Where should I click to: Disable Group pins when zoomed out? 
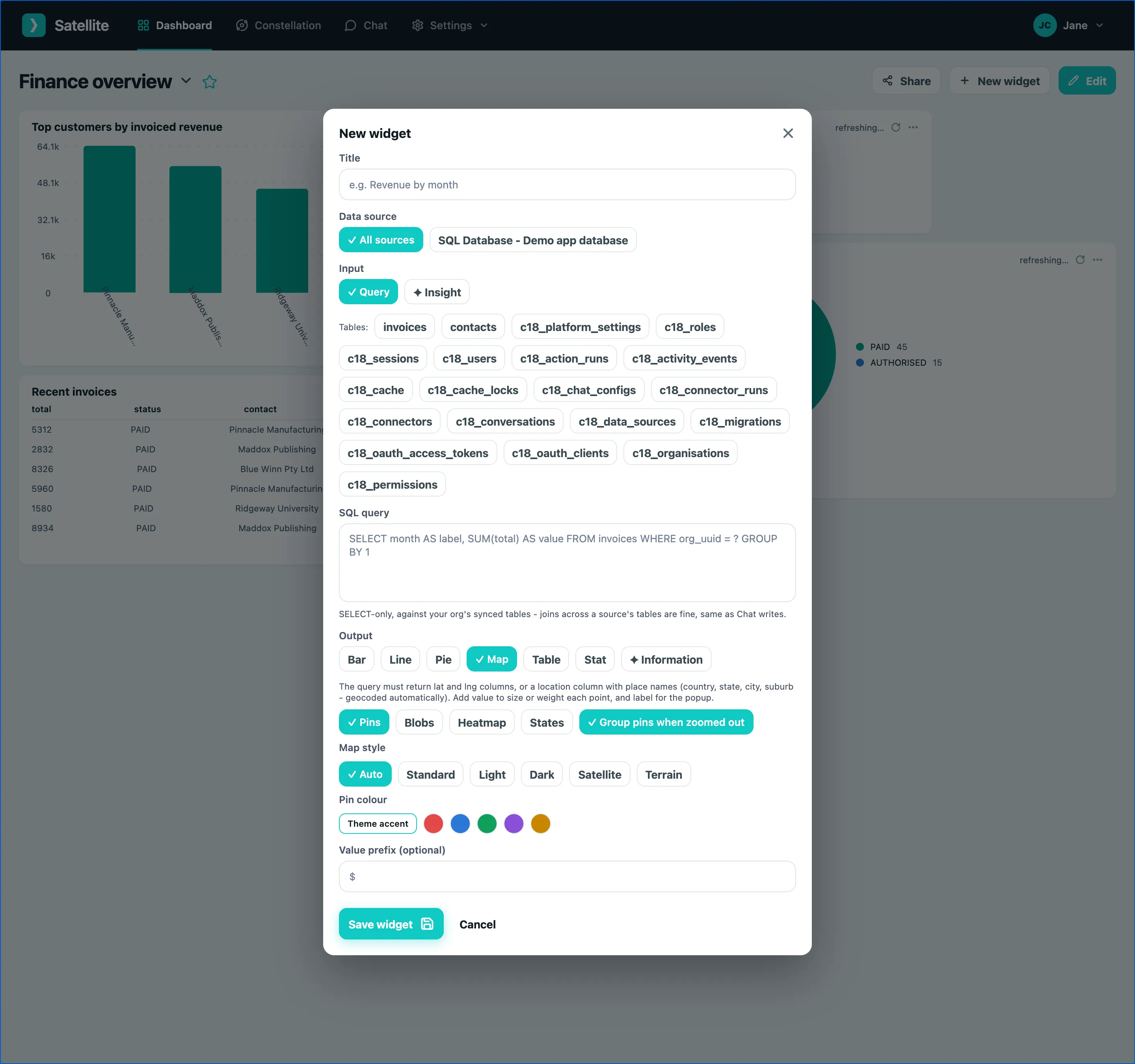point(666,722)
